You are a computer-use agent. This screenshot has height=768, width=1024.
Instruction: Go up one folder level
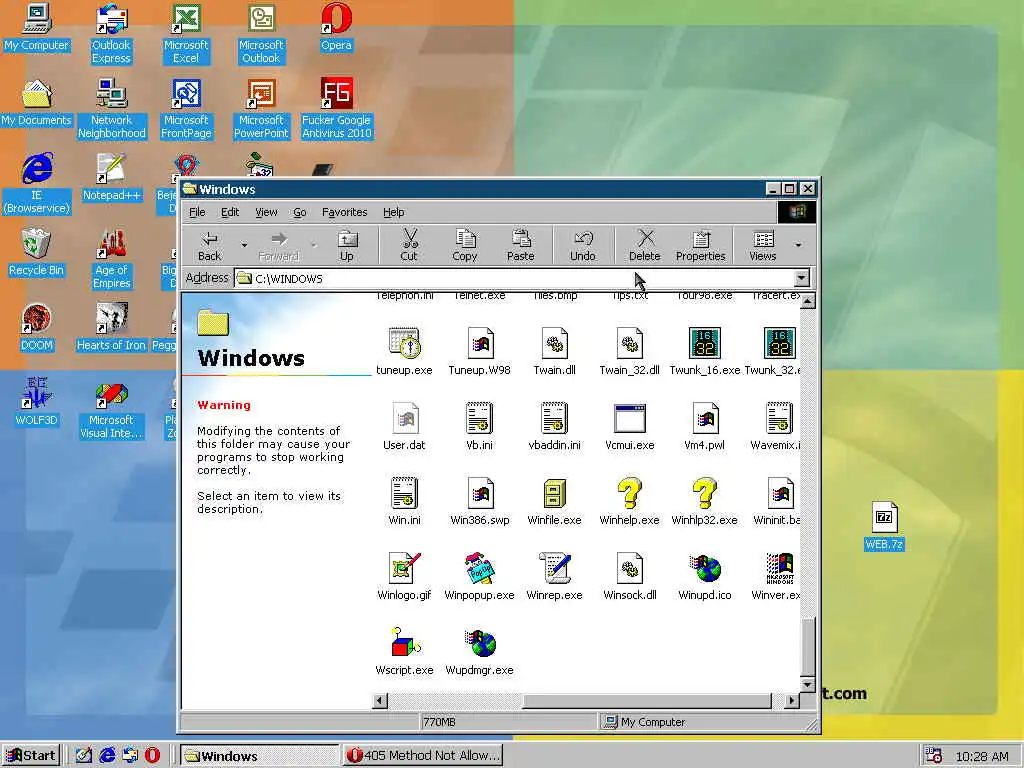click(347, 246)
